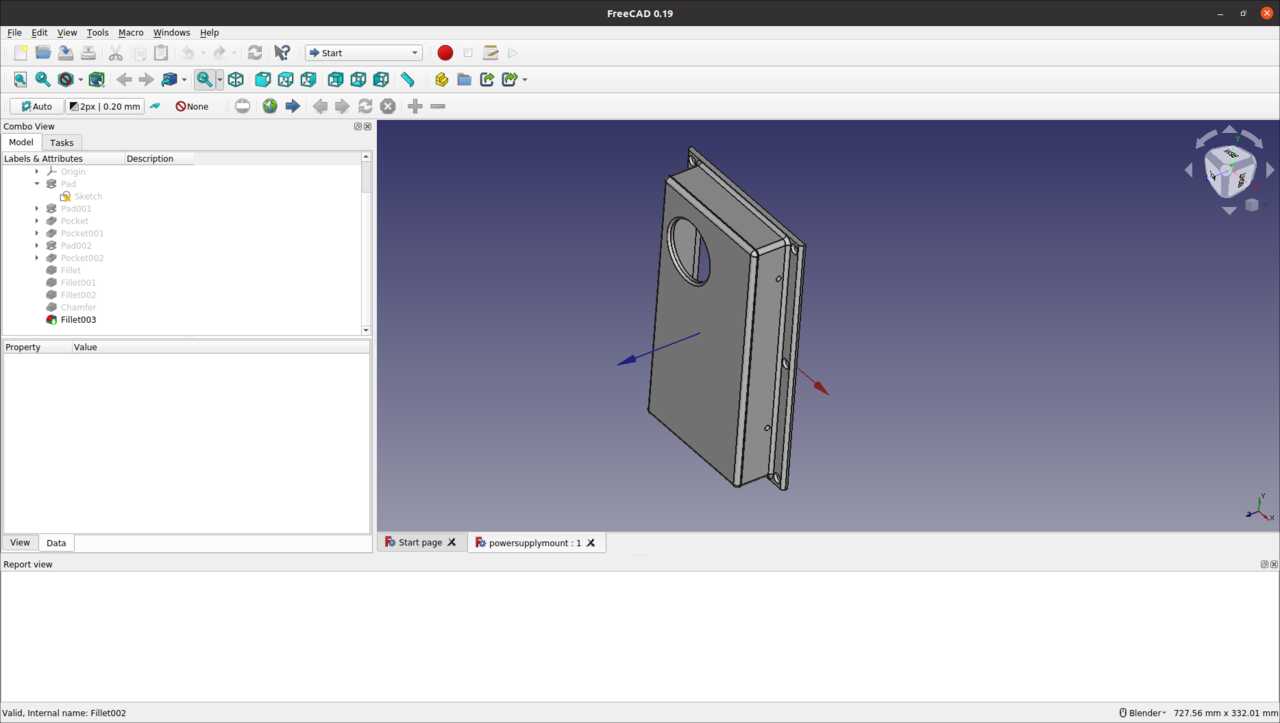This screenshot has width=1280, height=723.
Task: Toggle Report view floating window button
Action: [1264, 564]
